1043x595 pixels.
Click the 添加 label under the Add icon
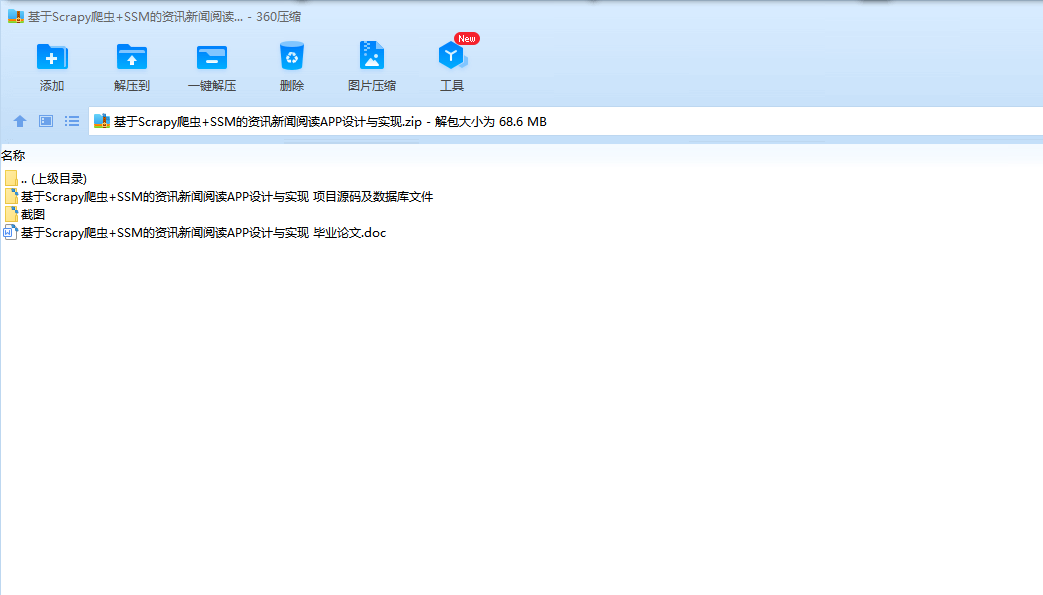(52, 86)
